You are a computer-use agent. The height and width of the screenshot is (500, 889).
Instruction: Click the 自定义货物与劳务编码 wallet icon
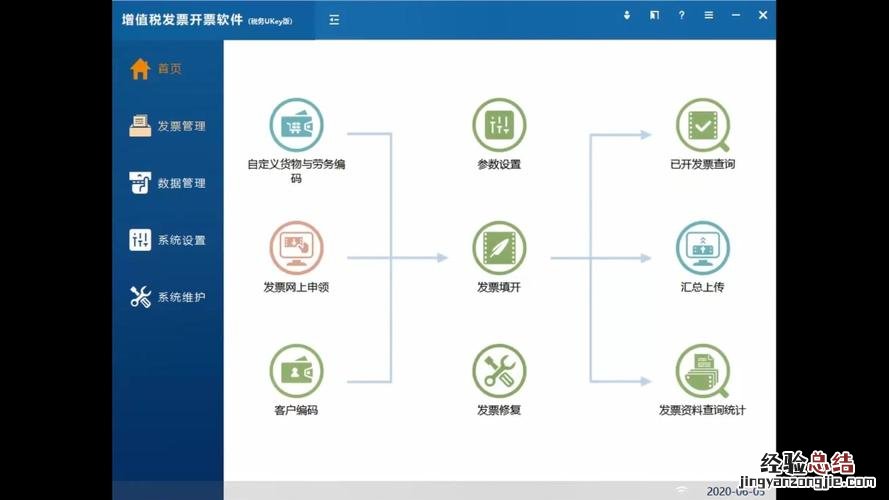296,125
